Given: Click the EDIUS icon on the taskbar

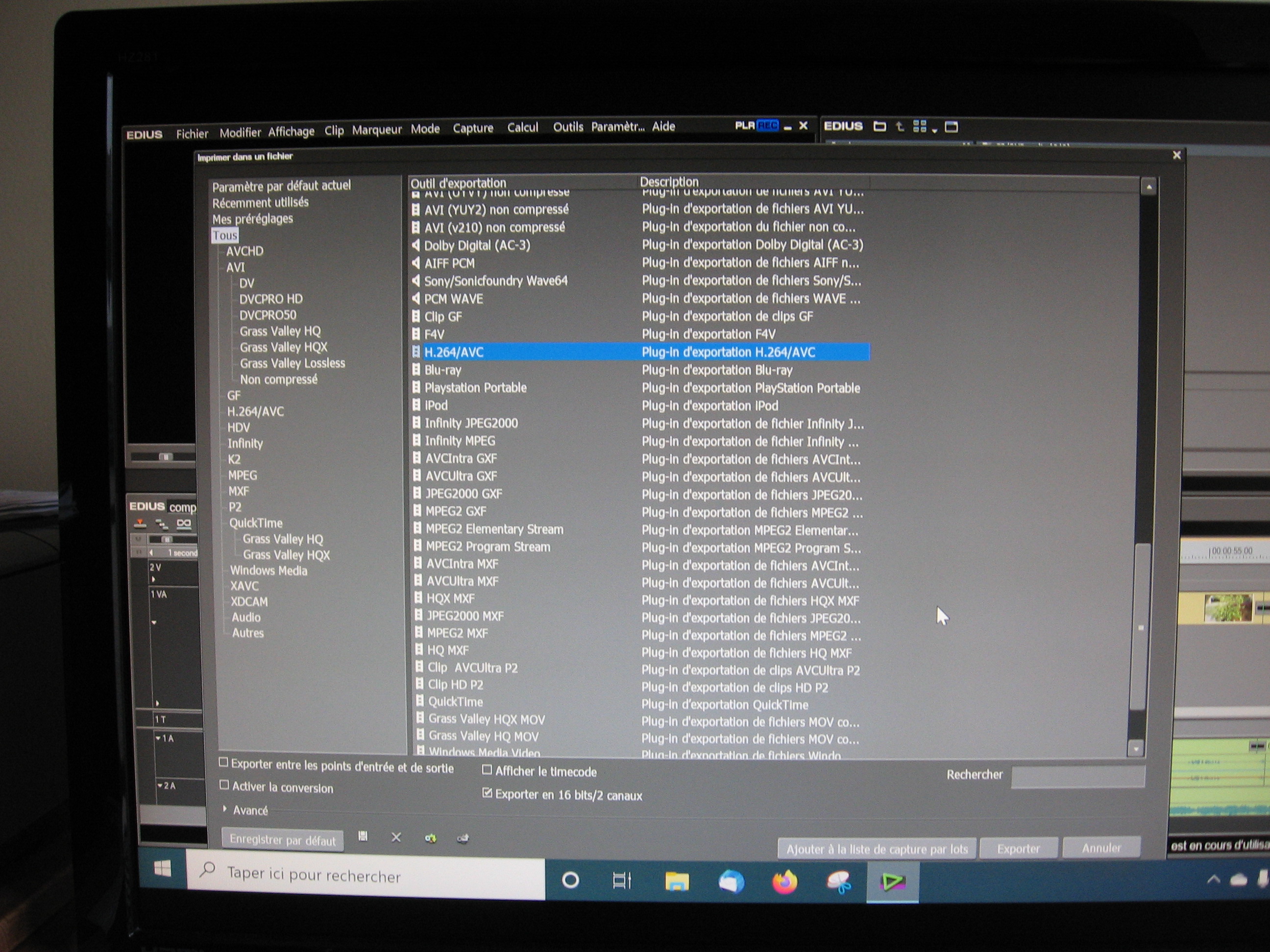Looking at the screenshot, I should 893,881.
